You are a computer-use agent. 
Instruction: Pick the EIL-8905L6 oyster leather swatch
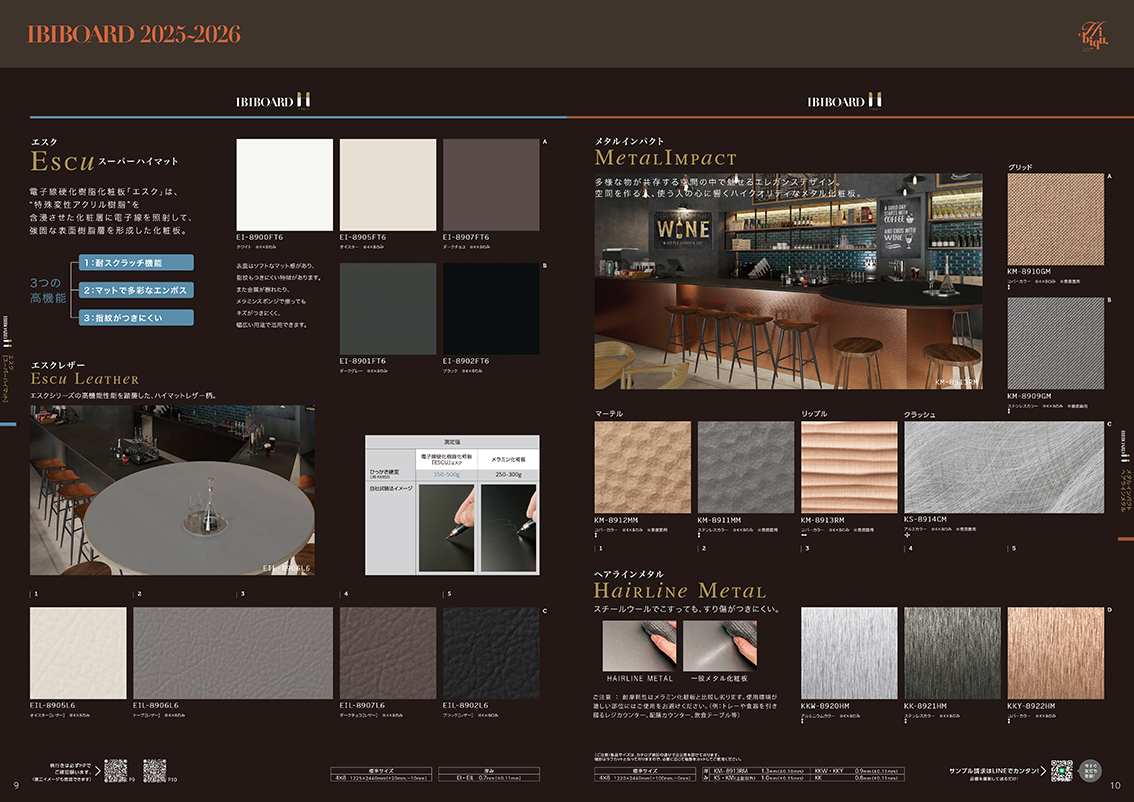[78, 653]
